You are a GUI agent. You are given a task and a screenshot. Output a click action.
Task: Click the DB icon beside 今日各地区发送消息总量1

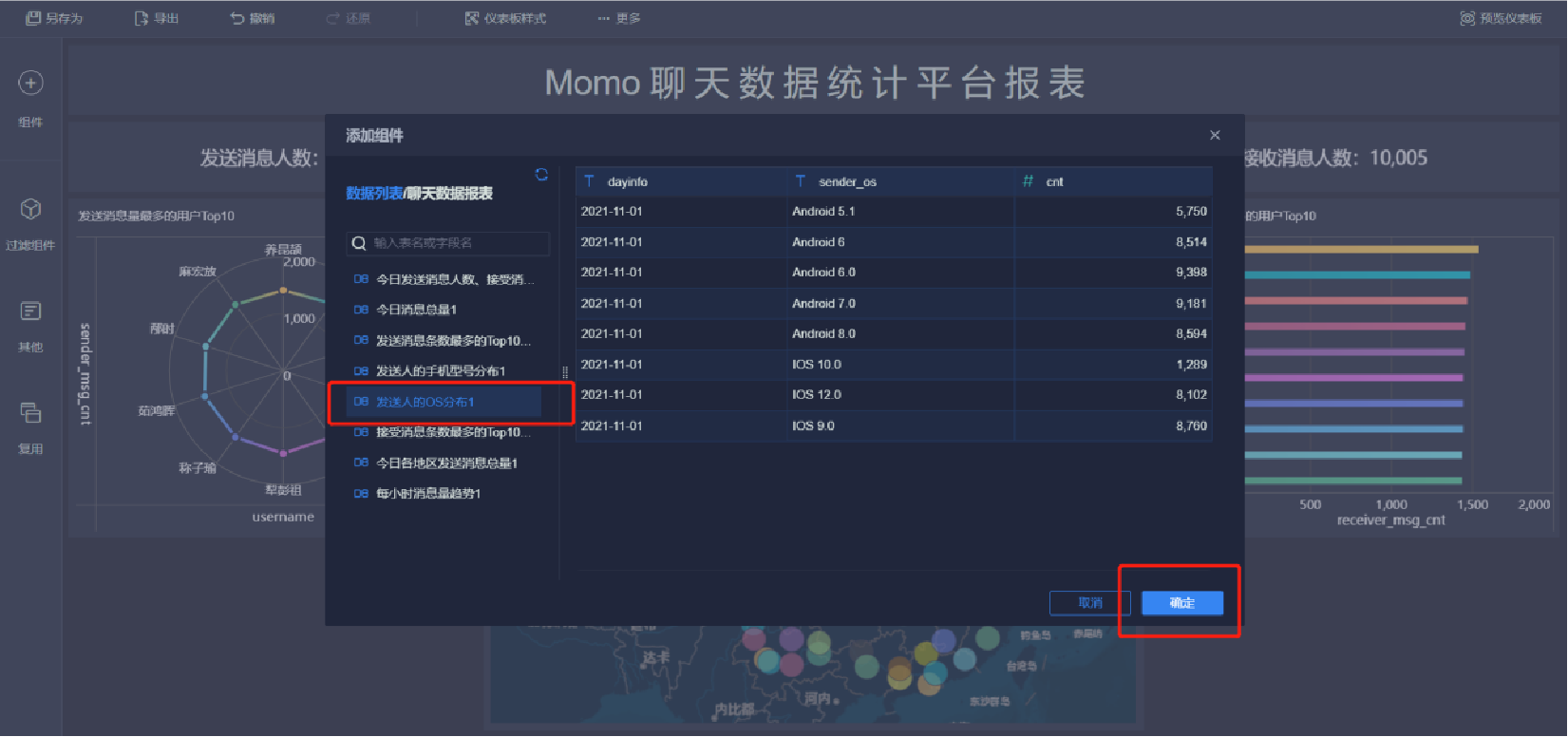(x=361, y=463)
